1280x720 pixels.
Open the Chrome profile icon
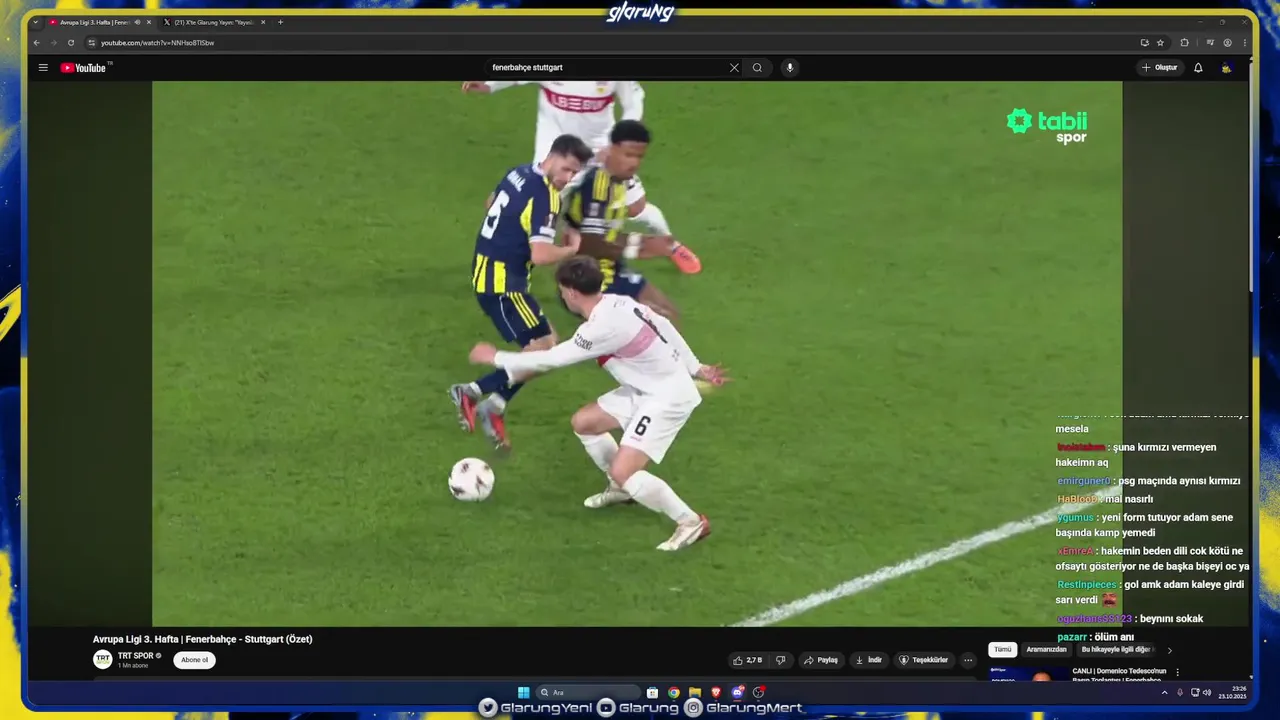(1227, 43)
